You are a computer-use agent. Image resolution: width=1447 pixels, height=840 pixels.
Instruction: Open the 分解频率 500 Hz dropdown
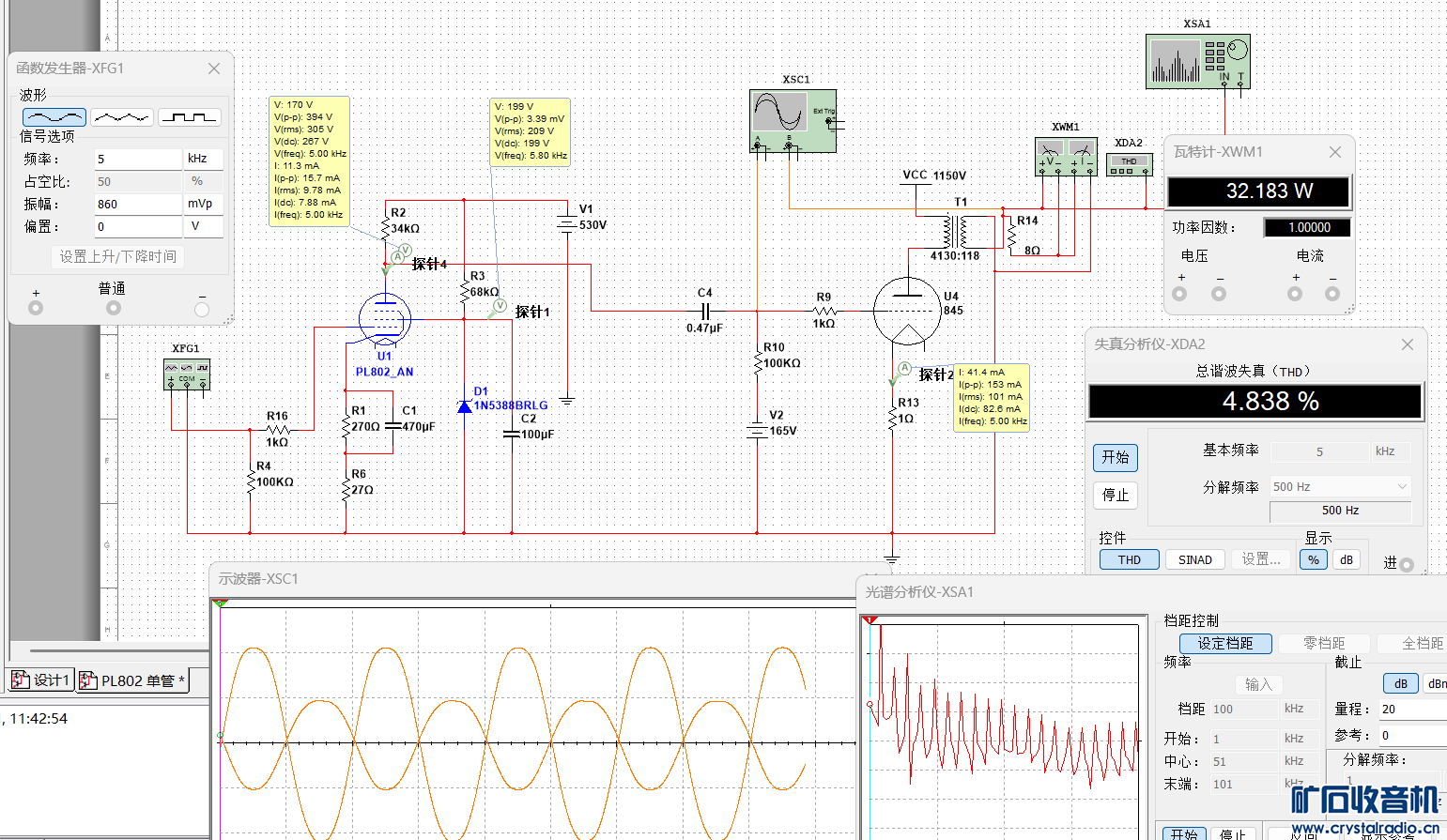[1340, 487]
